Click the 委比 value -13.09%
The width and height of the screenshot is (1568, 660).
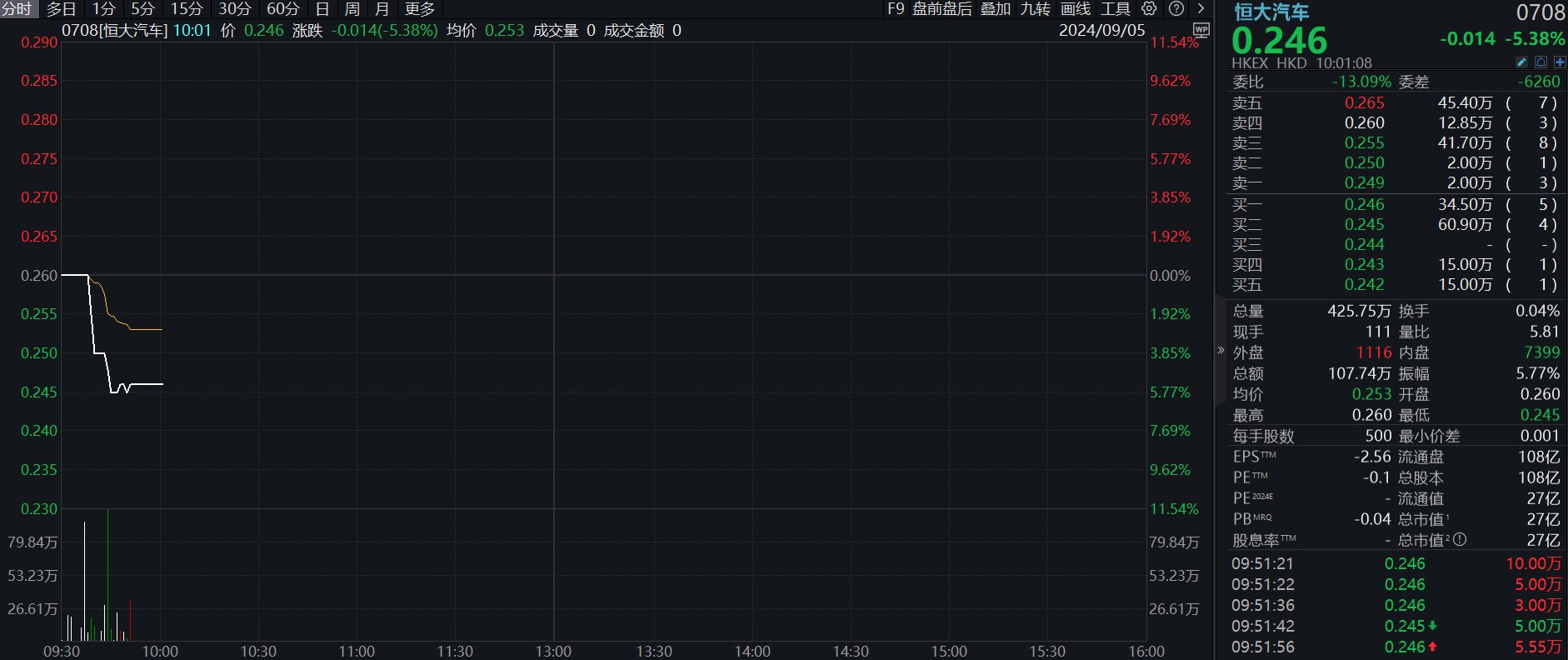(1361, 82)
